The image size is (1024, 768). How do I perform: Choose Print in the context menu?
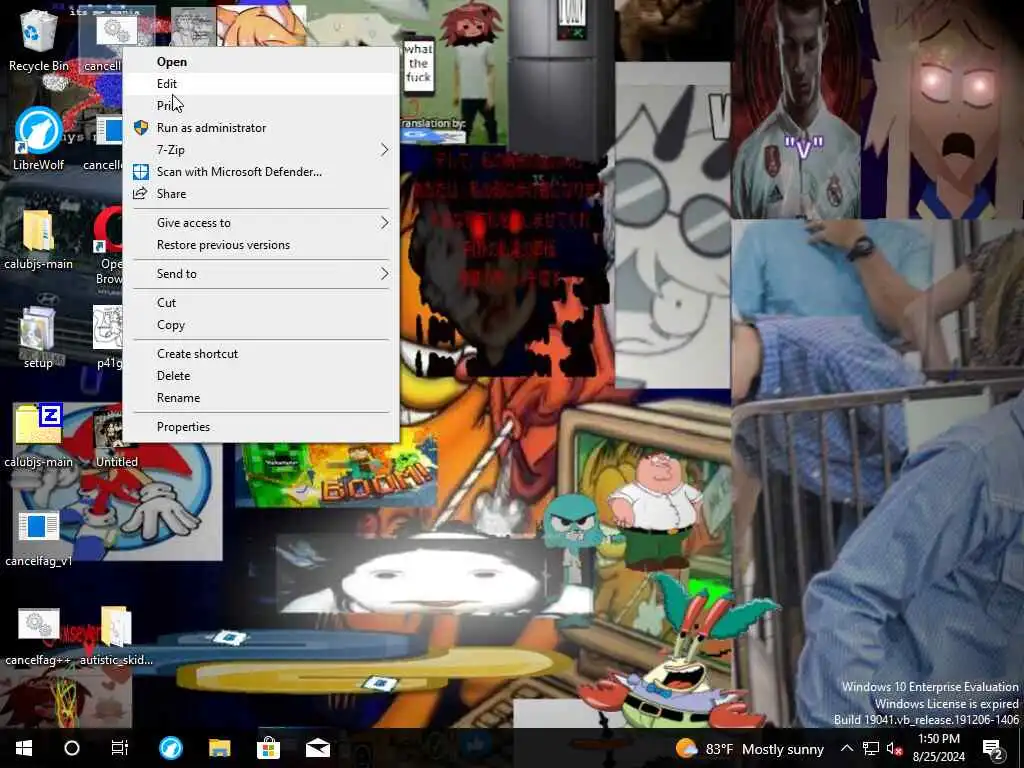tap(261, 106)
